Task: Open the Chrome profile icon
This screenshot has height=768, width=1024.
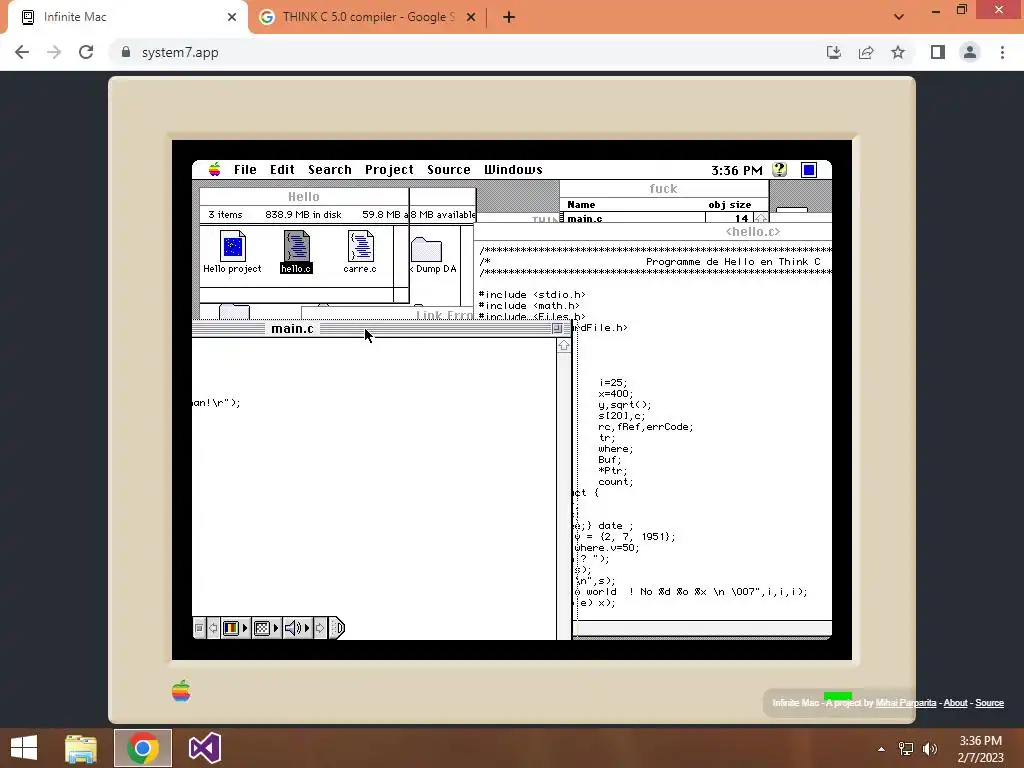Action: click(970, 52)
